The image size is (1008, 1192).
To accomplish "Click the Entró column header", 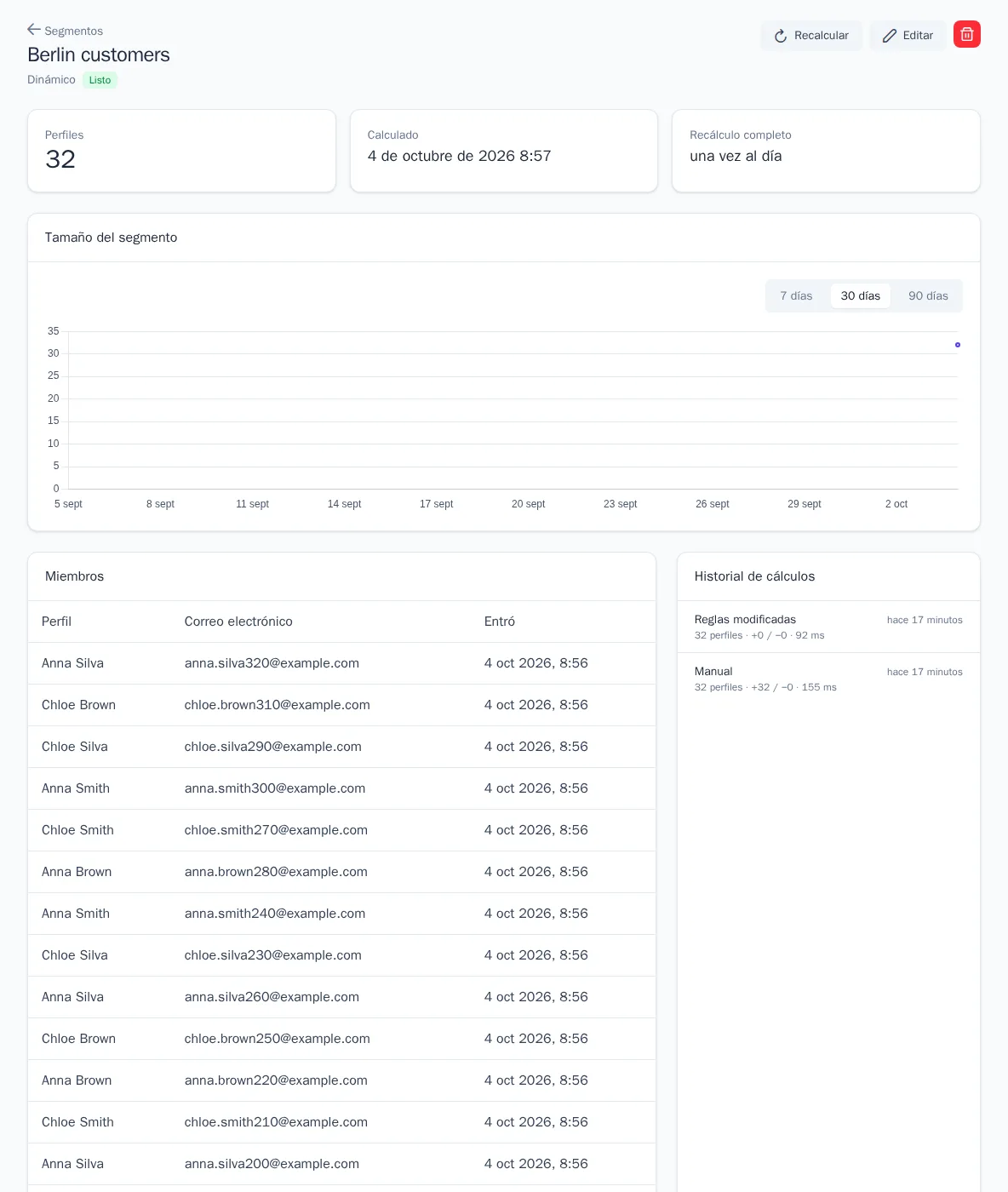I will click(500, 622).
